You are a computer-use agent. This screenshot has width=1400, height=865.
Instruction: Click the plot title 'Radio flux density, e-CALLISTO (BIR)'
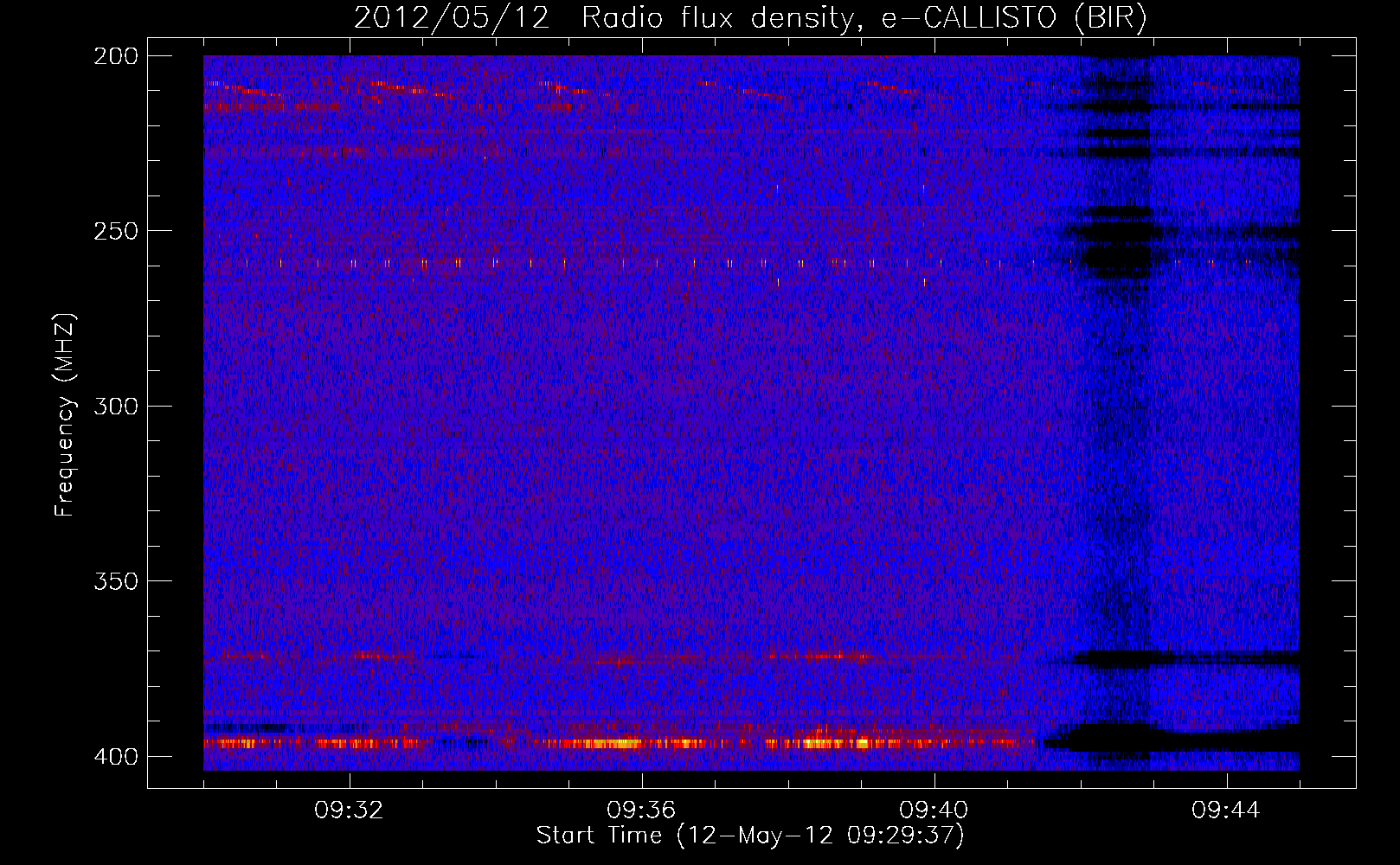click(864, 18)
